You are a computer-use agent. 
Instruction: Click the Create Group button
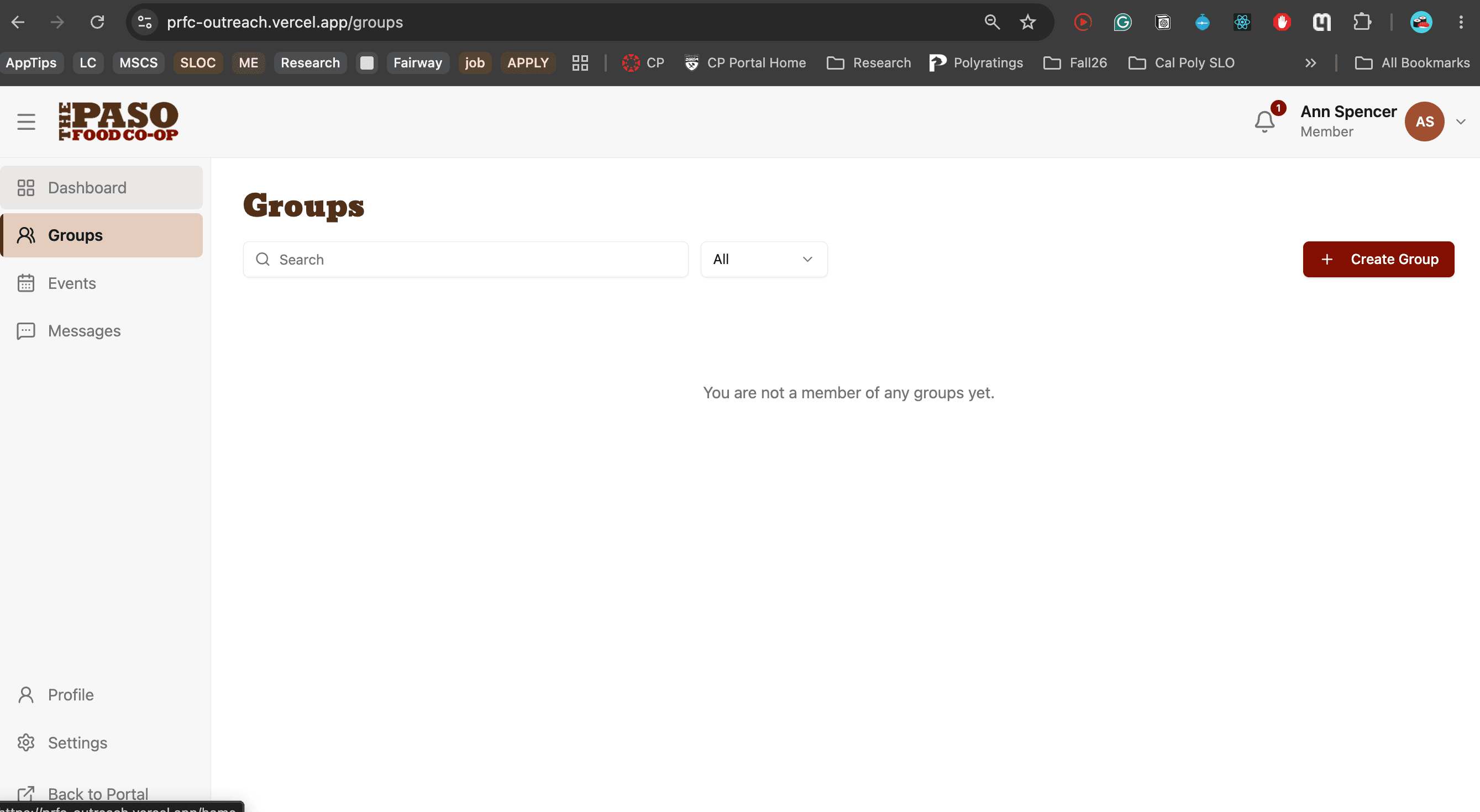pyautogui.click(x=1378, y=260)
